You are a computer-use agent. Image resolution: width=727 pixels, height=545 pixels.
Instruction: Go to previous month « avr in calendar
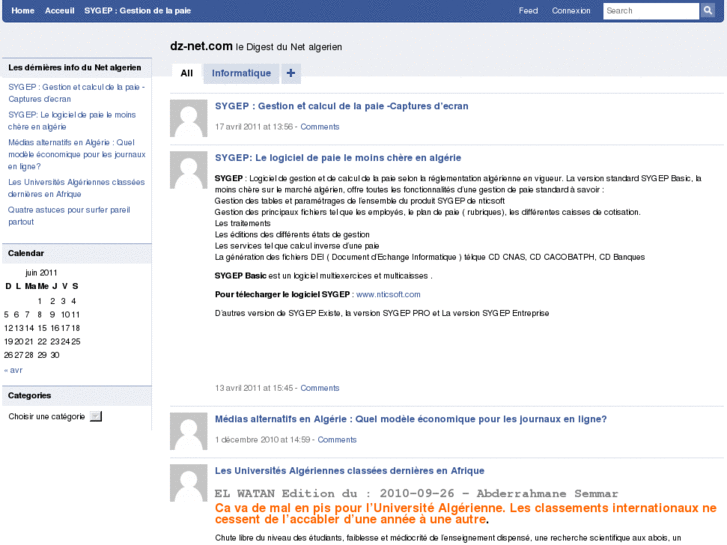pos(13,370)
